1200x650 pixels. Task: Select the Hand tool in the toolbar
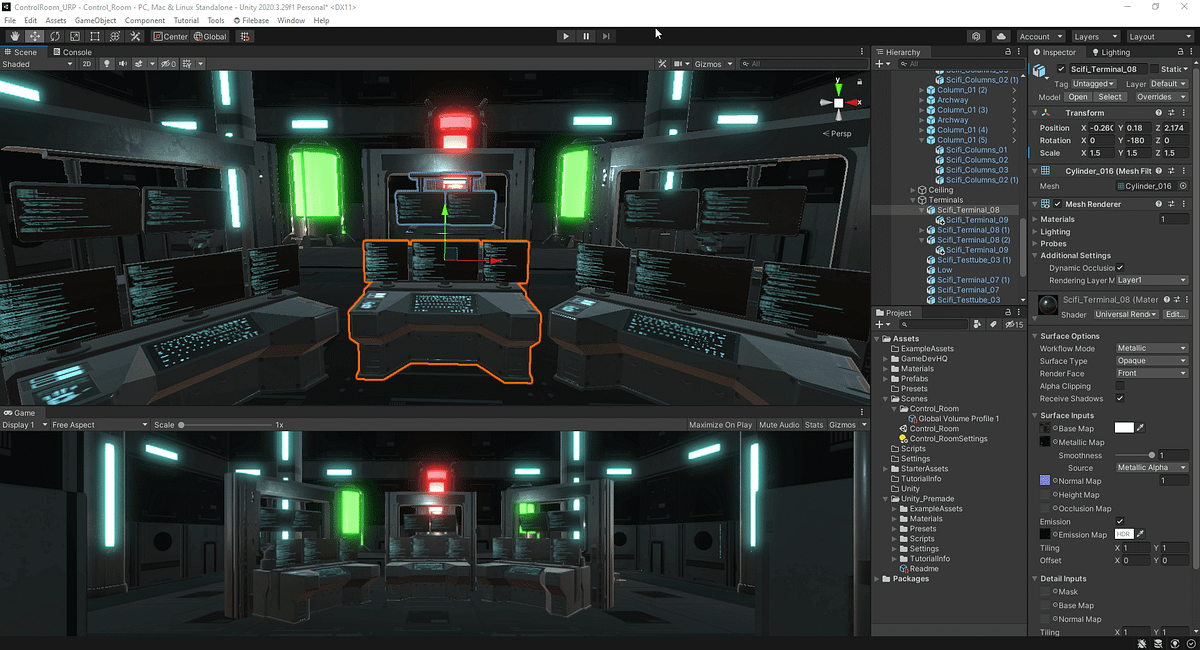(x=14, y=36)
